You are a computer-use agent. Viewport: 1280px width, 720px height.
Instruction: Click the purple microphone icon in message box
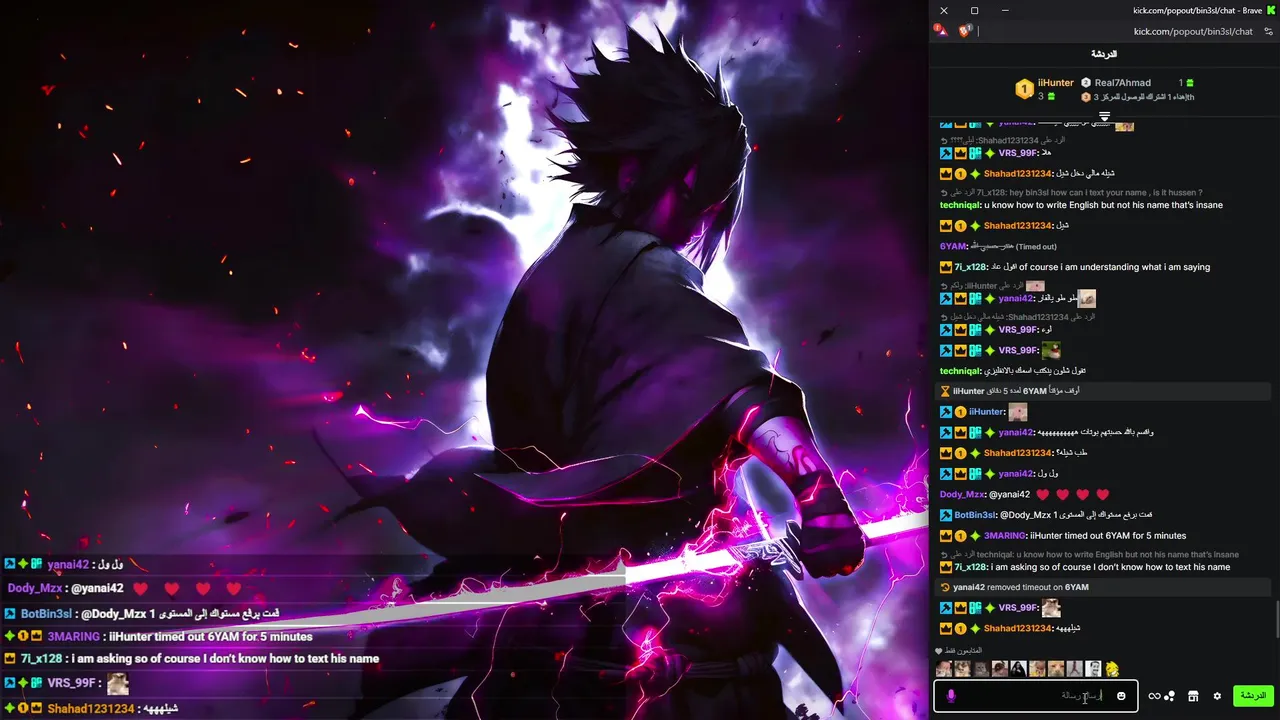pyautogui.click(x=951, y=696)
